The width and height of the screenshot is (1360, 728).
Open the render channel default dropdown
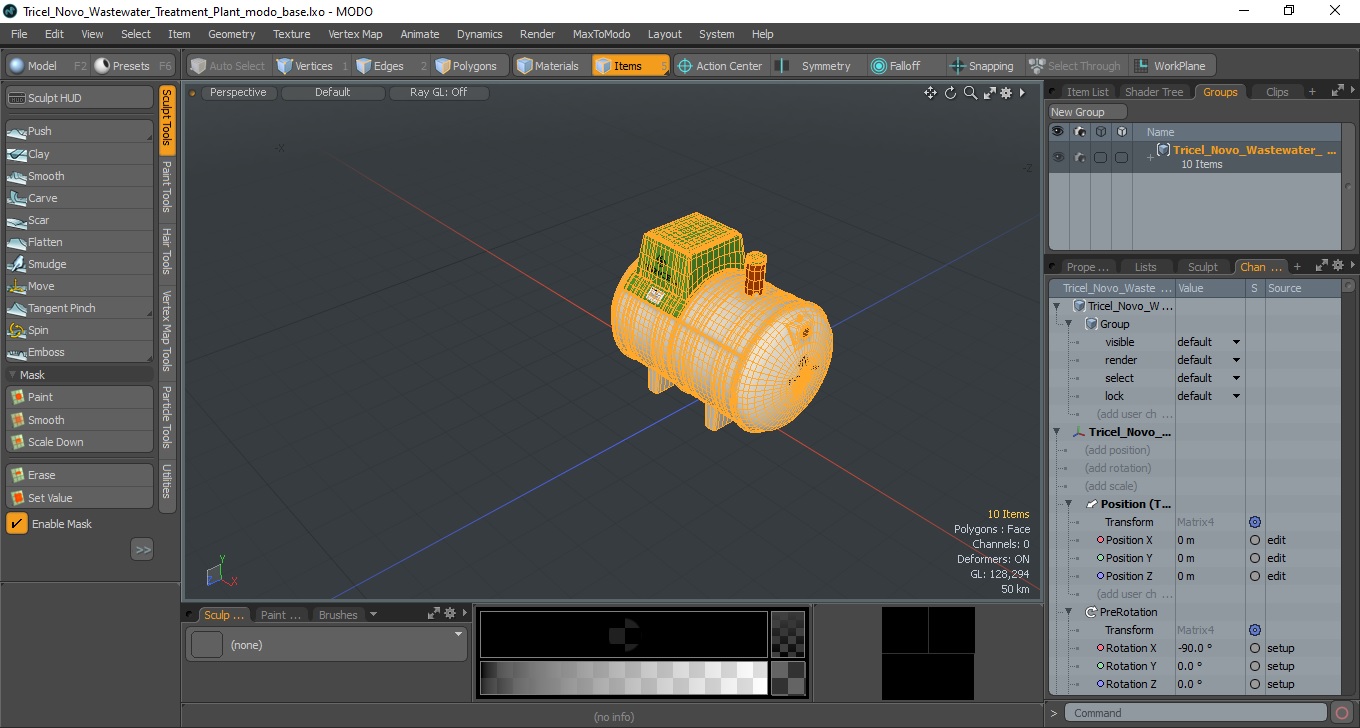click(1209, 360)
